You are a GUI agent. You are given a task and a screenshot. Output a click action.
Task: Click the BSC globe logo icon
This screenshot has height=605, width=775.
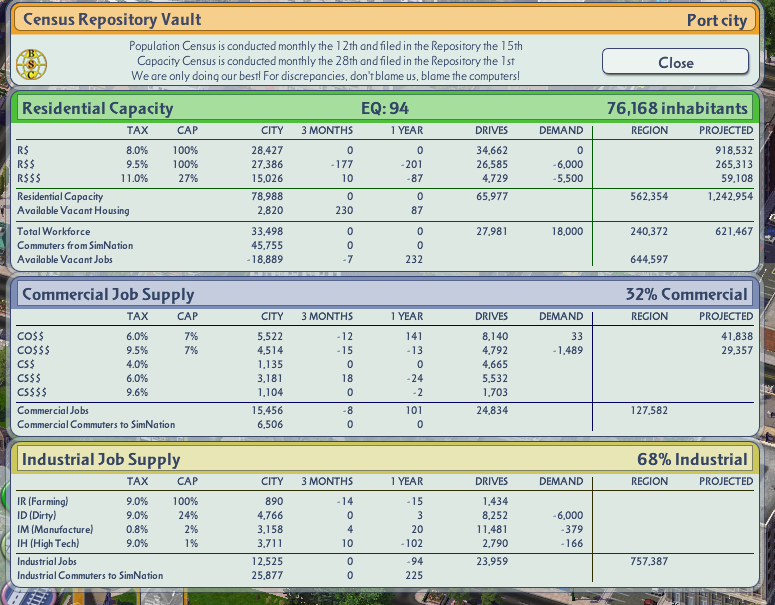click(x=31, y=64)
